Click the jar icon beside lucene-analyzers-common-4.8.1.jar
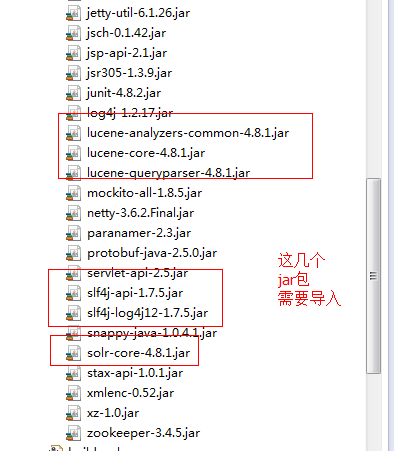 point(73,133)
